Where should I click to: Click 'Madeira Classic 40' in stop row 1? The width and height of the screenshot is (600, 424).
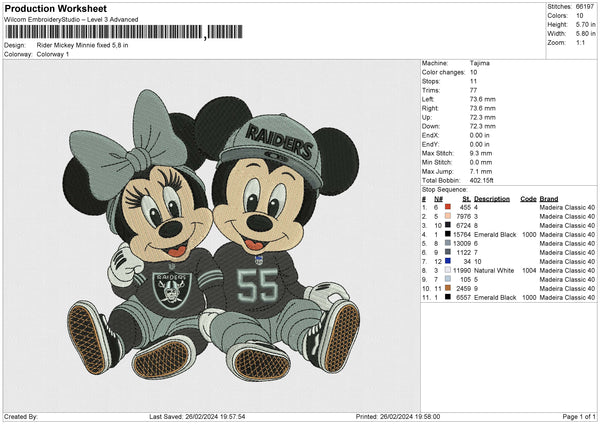(x=567, y=207)
